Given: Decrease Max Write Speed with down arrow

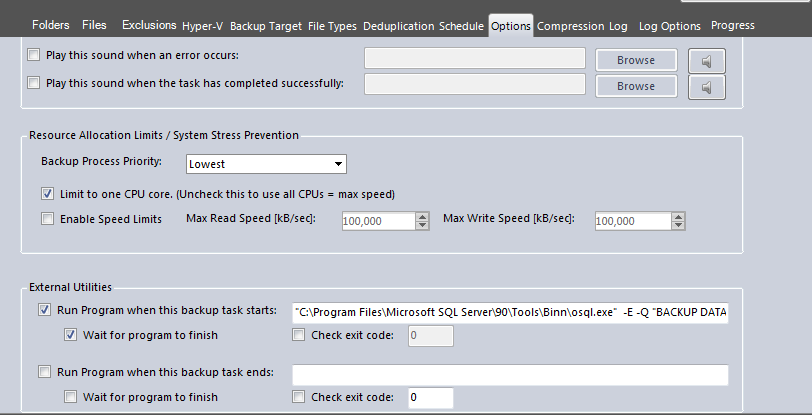Looking at the screenshot, I should [678, 225].
